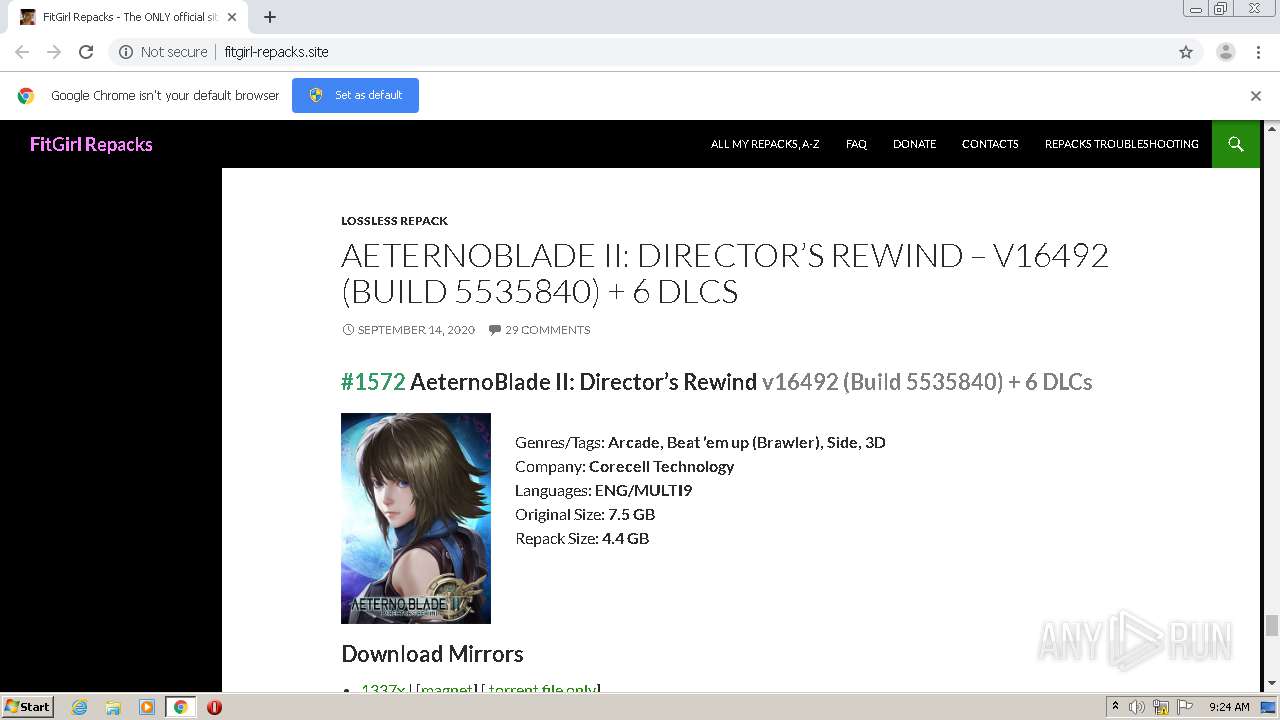Click the Download Mirrors heading
Viewport: 1280px width, 720px height.
tap(432, 654)
